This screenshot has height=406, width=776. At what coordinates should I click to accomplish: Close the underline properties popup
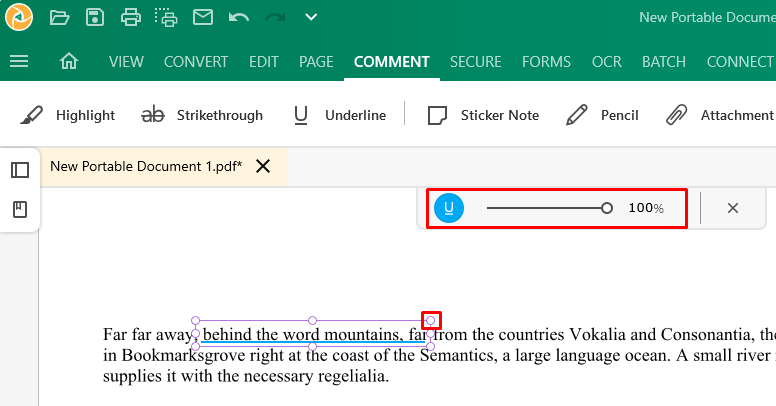[x=733, y=208]
